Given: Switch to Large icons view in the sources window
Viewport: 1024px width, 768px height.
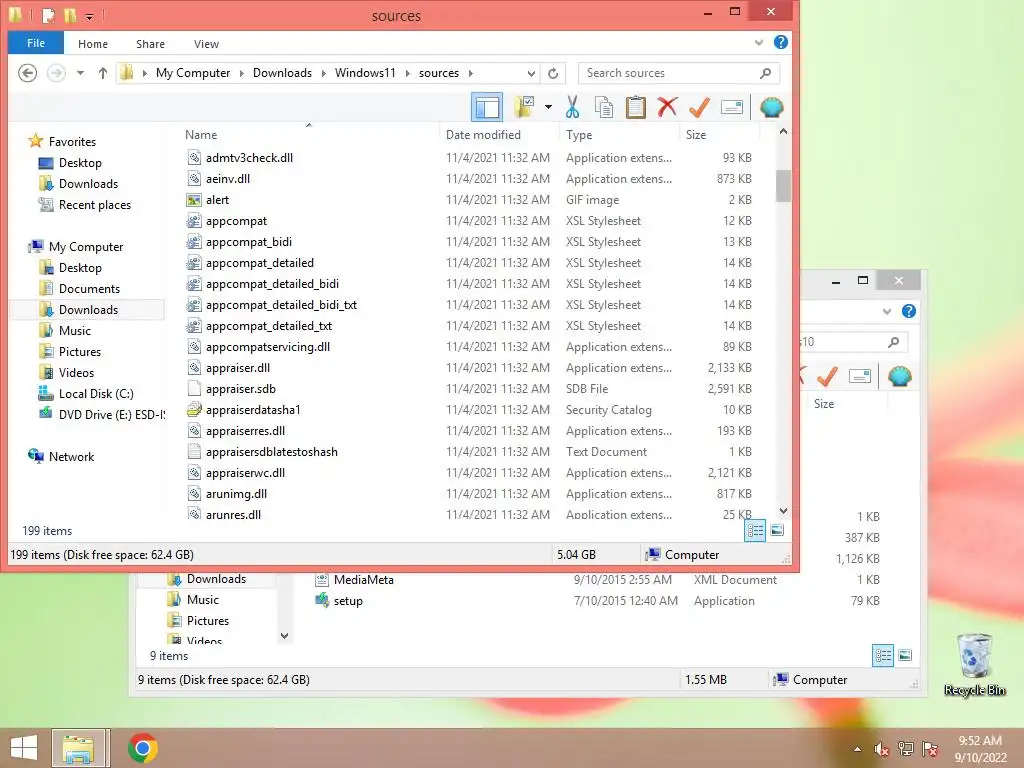Looking at the screenshot, I should 777,530.
